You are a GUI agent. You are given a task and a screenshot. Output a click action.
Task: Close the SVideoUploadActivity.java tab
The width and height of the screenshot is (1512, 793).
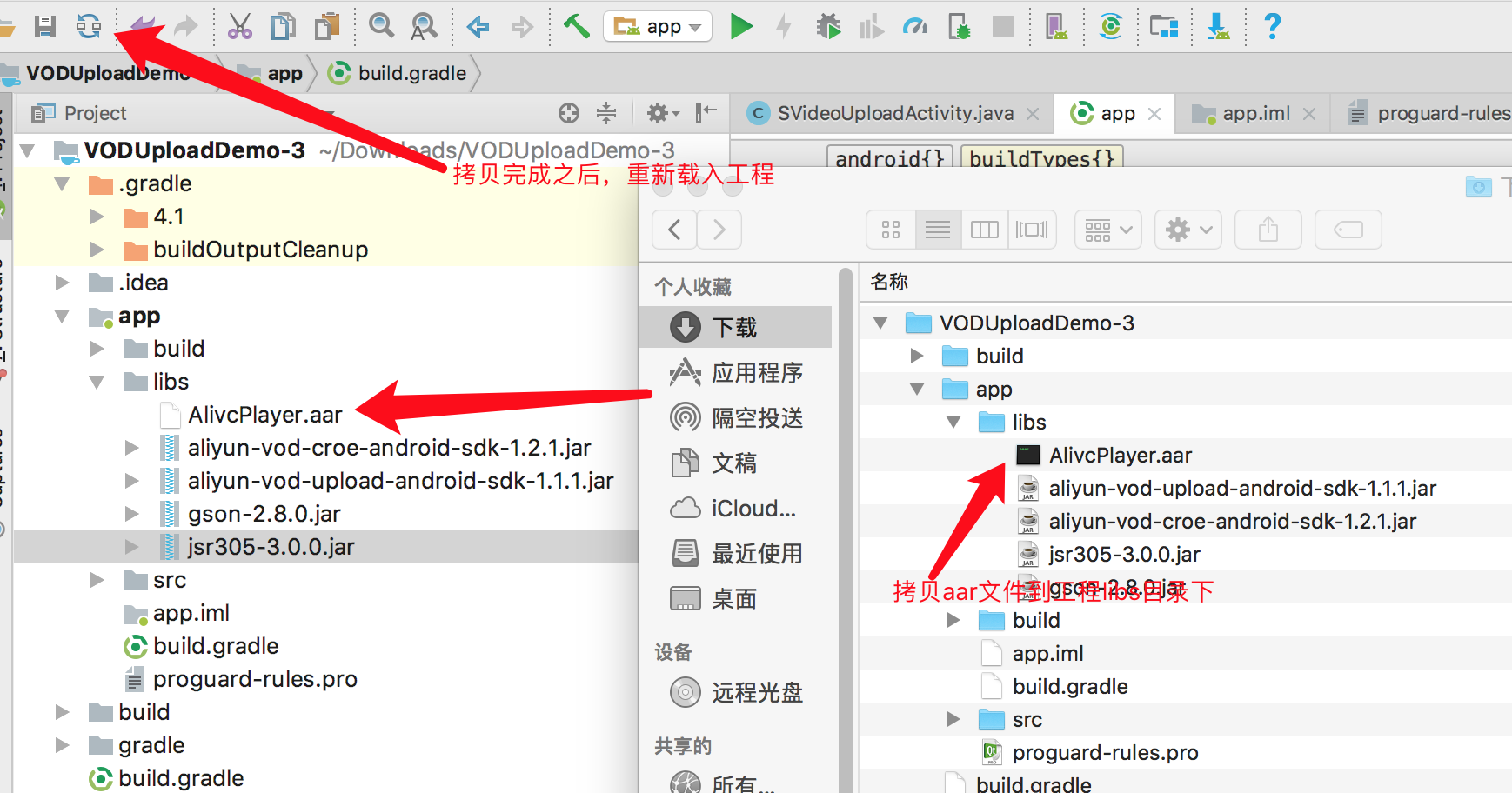[1033, 114]
